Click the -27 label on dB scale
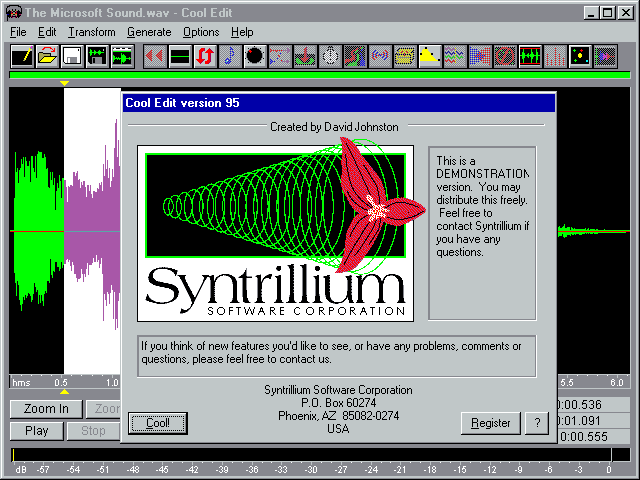The width and height of the screenshot is (640, 480). tap(340, 470)
